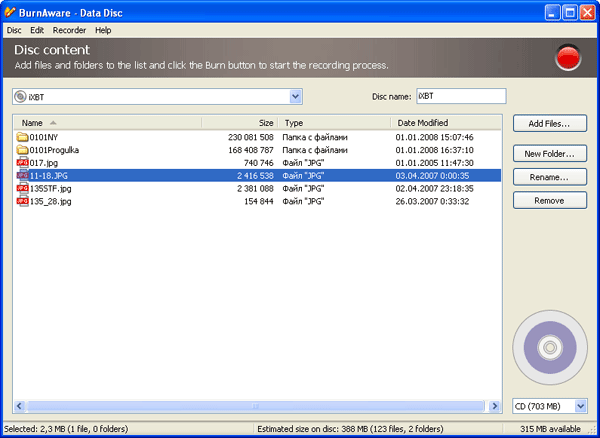Open the CD (703 MB) disc type dropdown
The width and height of the screenshot is (600, 438).
tap(549, 406)
